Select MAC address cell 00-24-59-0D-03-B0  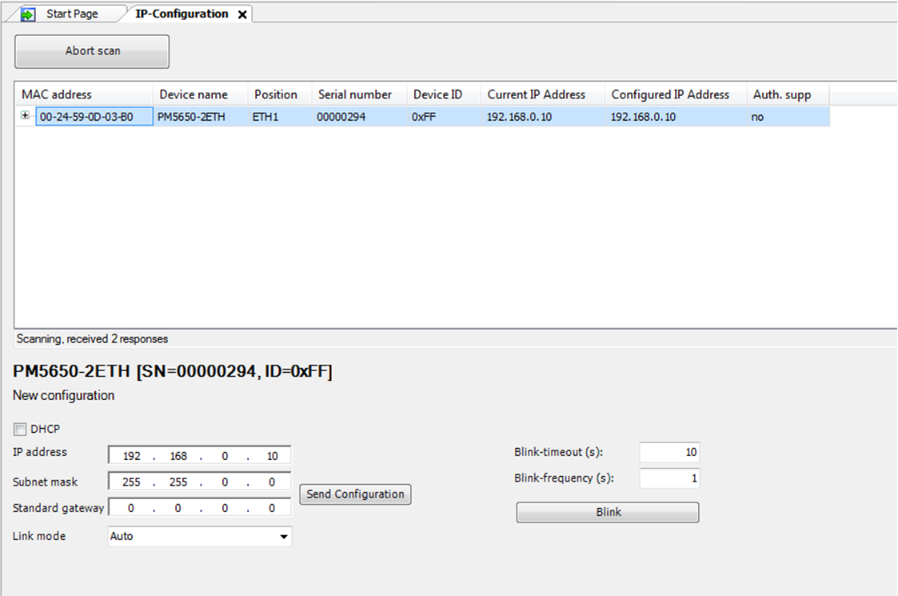point(94,117)
